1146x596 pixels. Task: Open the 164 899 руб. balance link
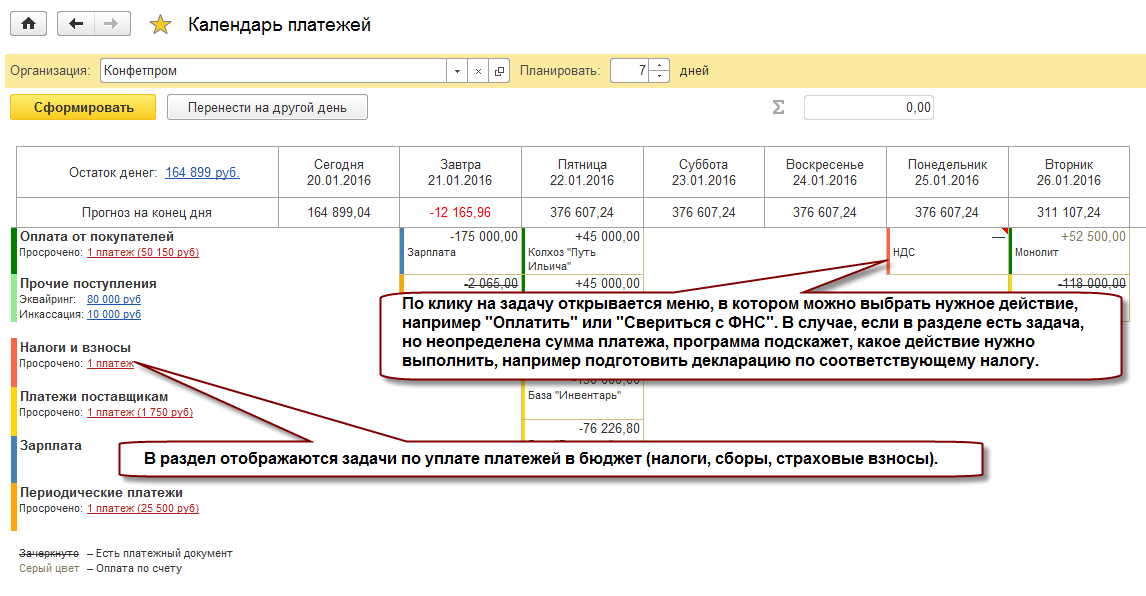click(x=202, y=173)
